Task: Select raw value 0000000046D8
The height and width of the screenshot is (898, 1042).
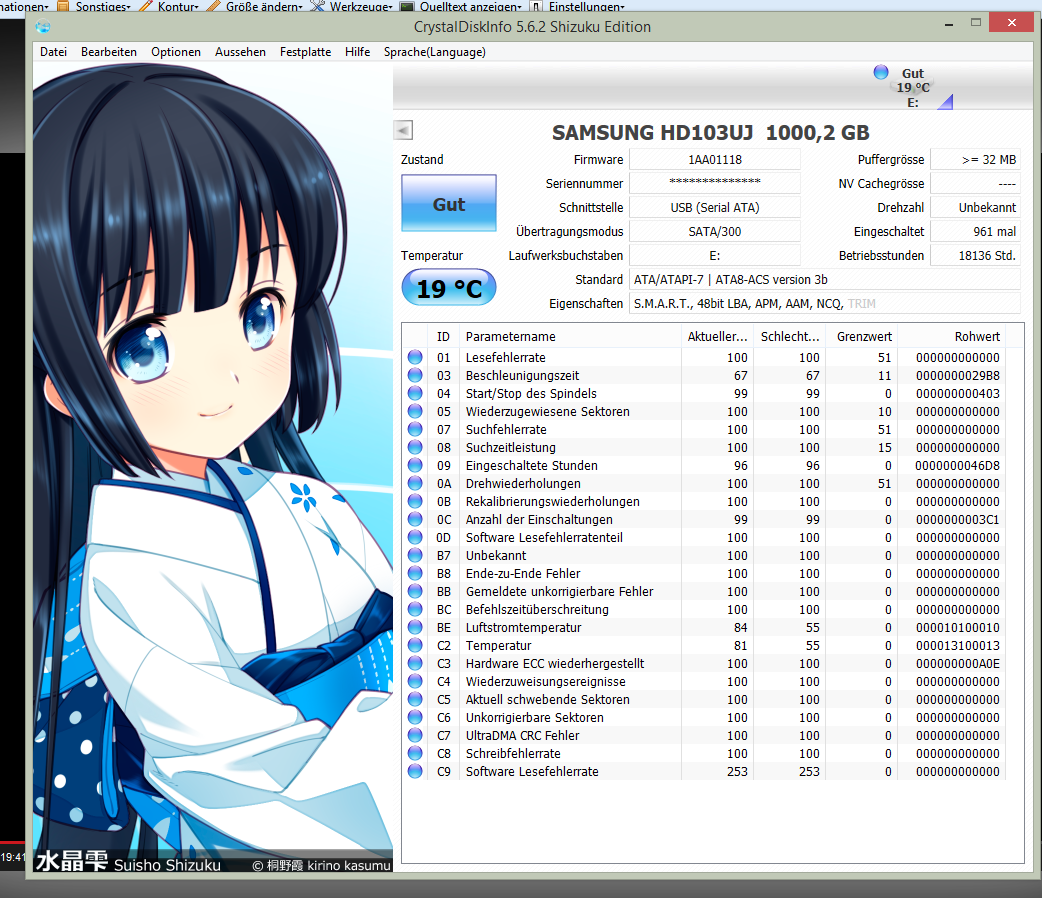Action: coord(957,465)
